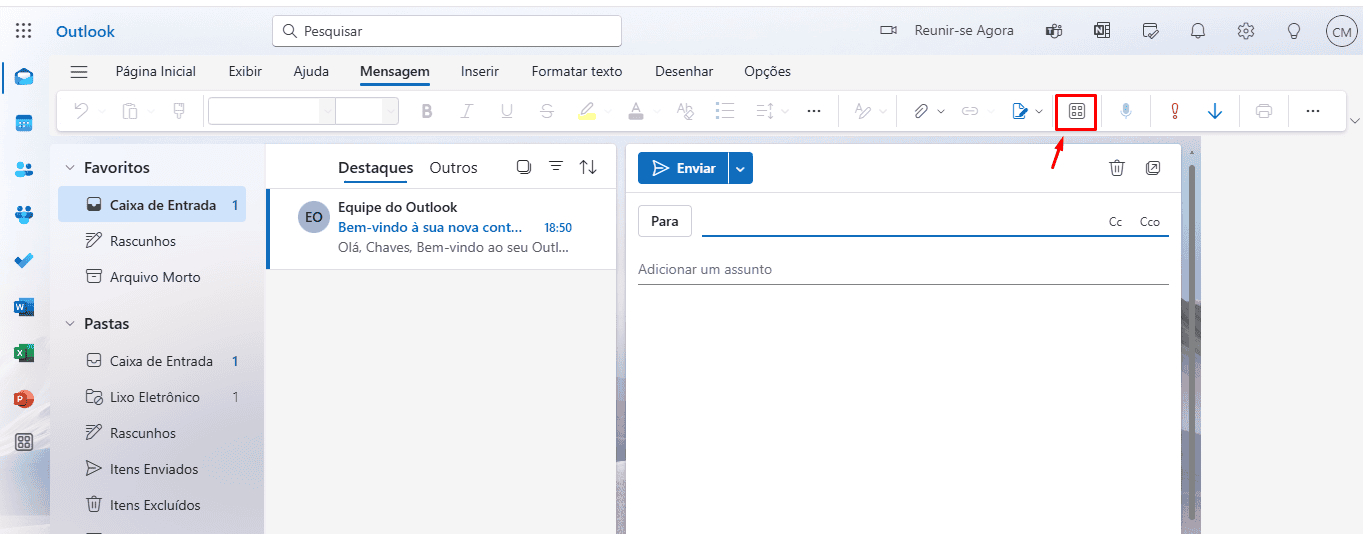Attach a file using the paperclip icon

coord(921,111)
